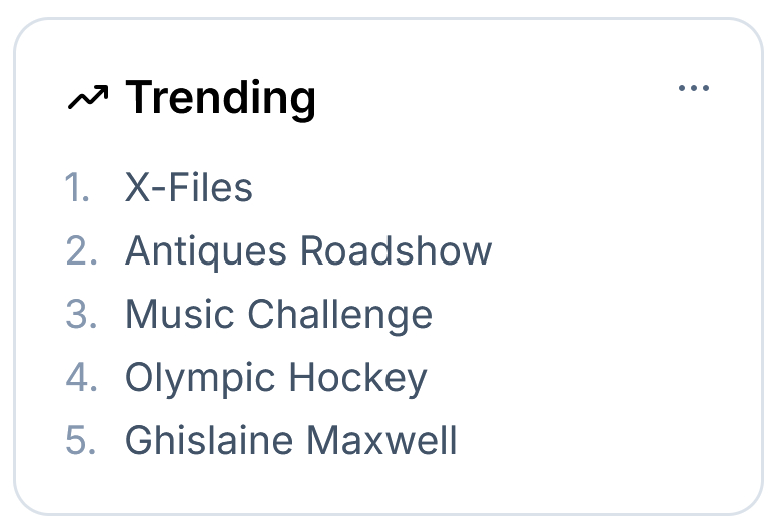Click rank number 1 beside X-Files
The height and width of the screenshot is (522, 771).
[78, 188]
